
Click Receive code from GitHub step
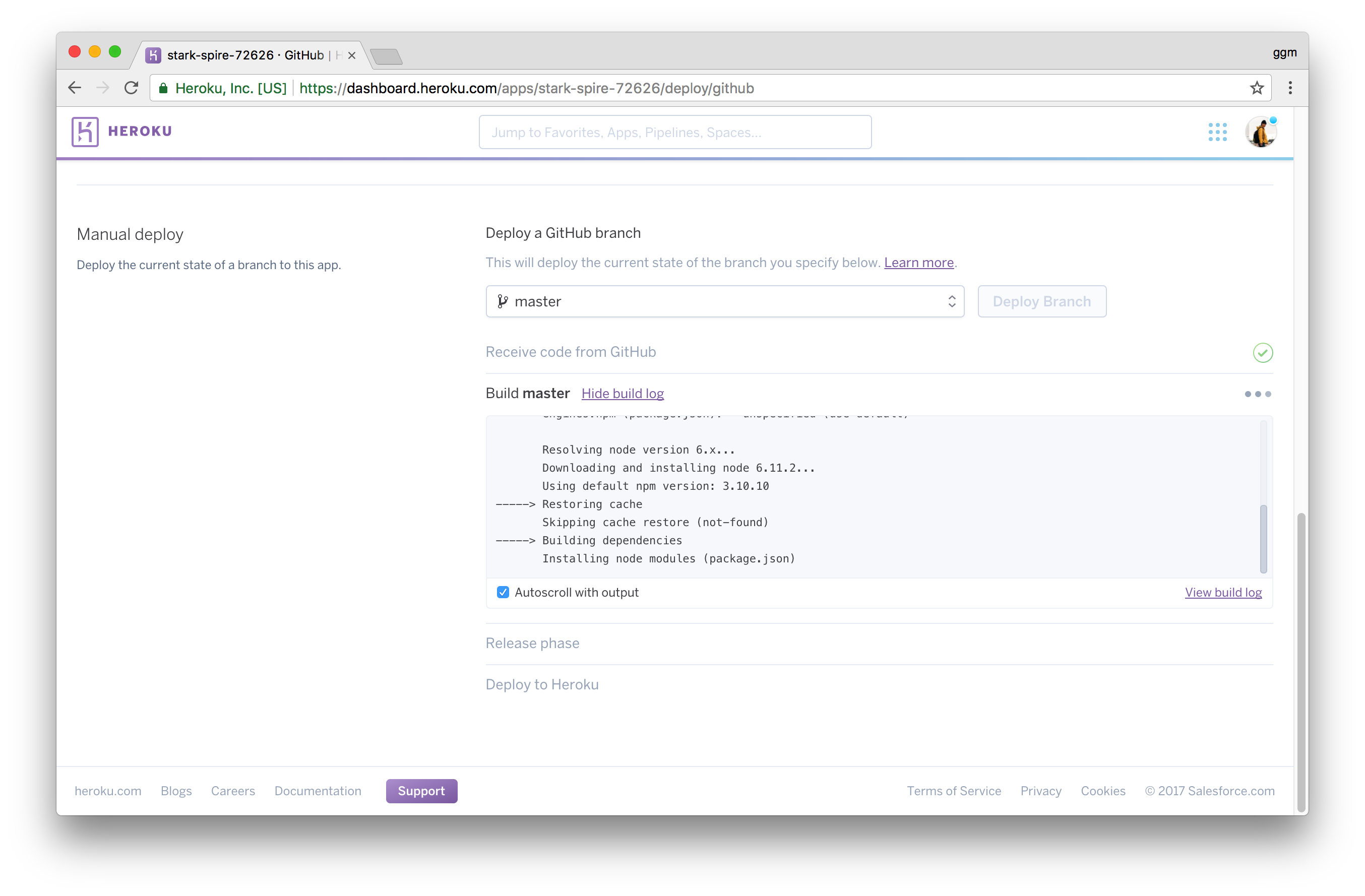[x=571, y=352]
